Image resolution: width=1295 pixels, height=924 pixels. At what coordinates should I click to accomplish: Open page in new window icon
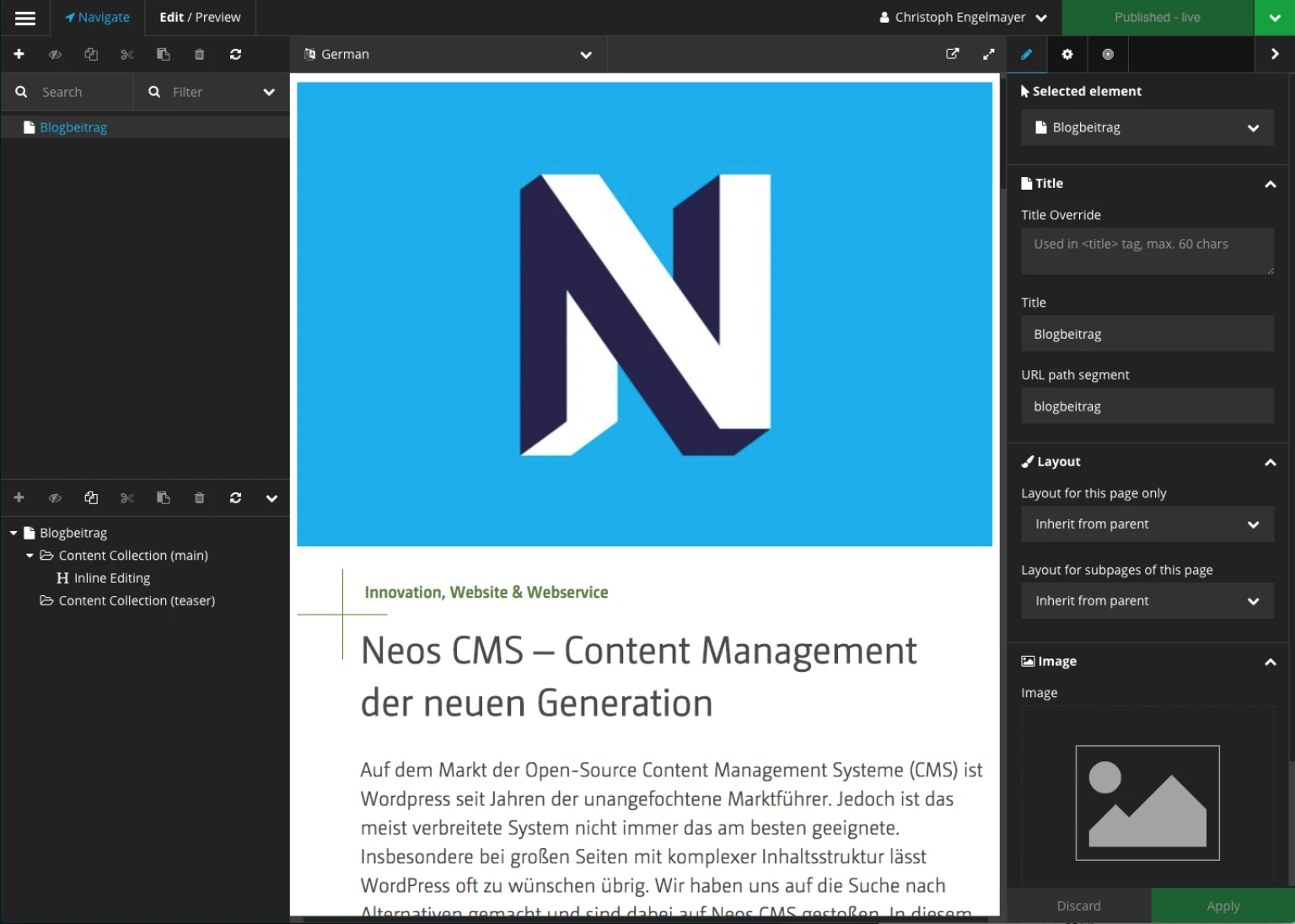click(x=953, y=54)
